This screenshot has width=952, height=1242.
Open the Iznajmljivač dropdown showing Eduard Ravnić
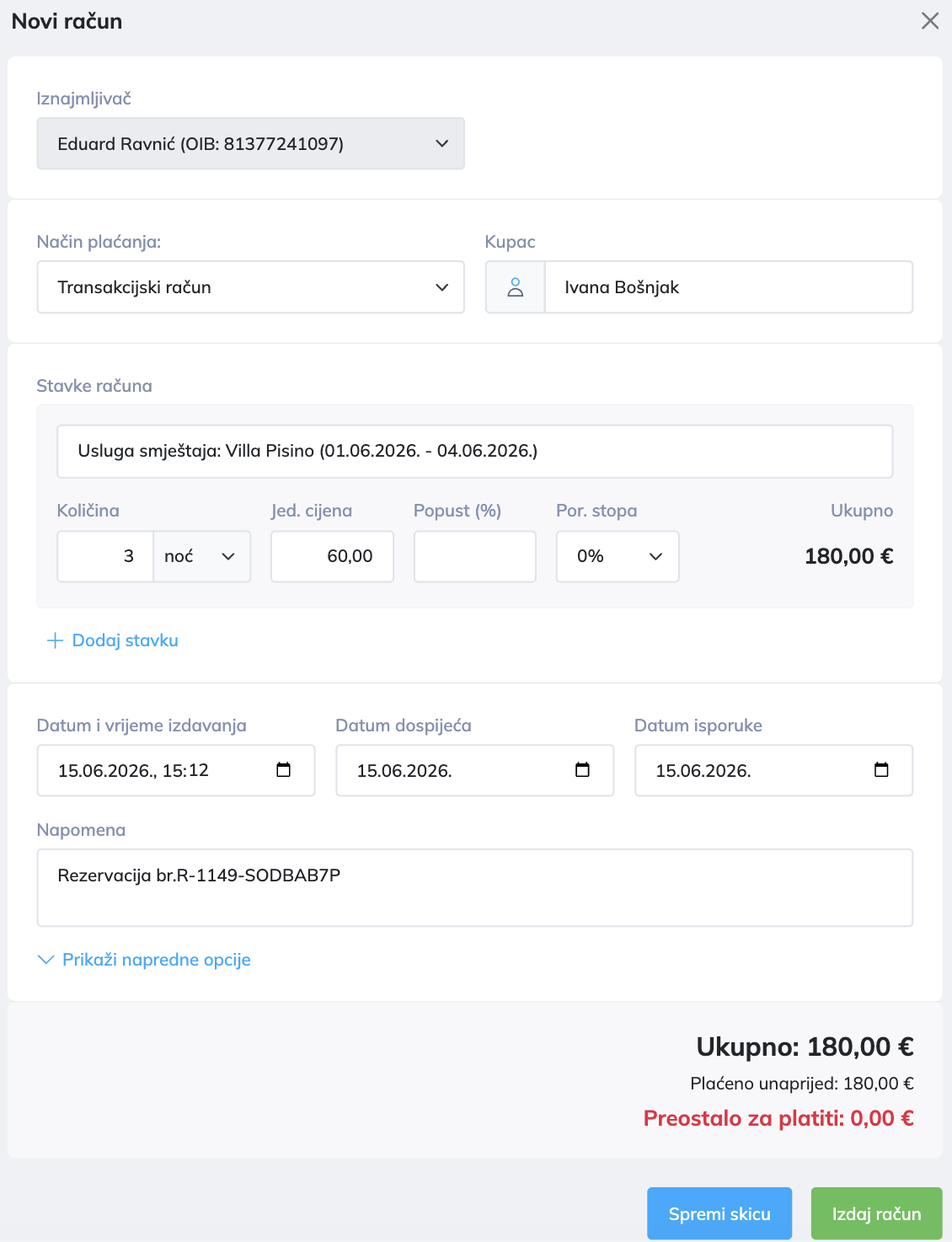[250, 144]
